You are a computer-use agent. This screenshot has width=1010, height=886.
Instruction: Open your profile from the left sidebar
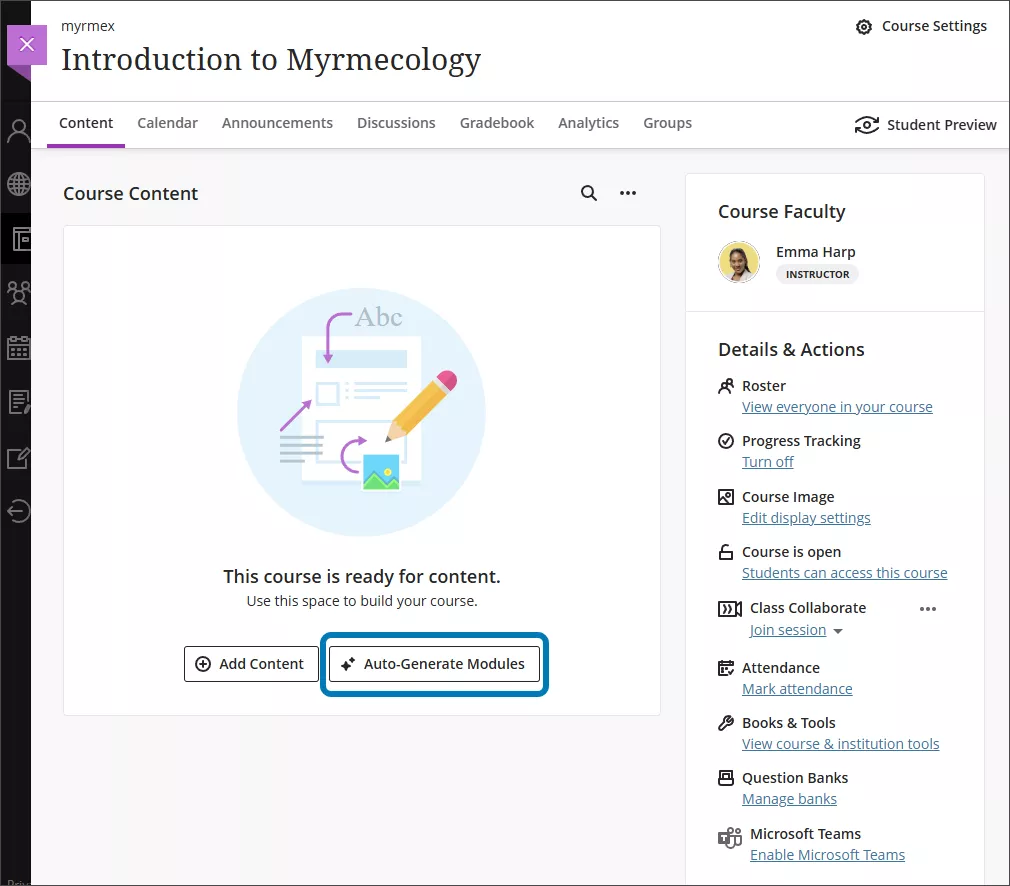click(x=16, y=130)
